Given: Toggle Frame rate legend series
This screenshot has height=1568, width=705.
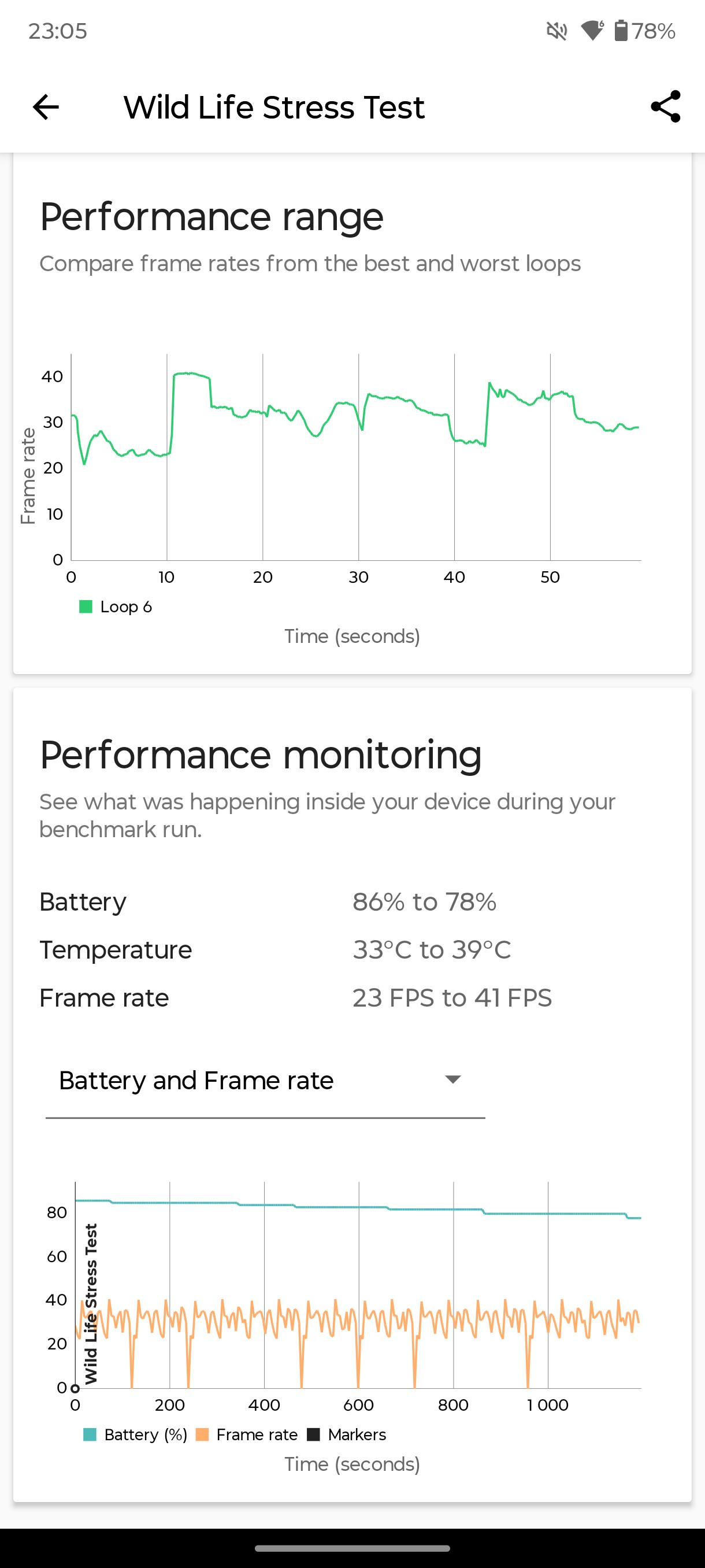Looking at the screenshot, I should pyautogui.click(x=247, y=1434).
